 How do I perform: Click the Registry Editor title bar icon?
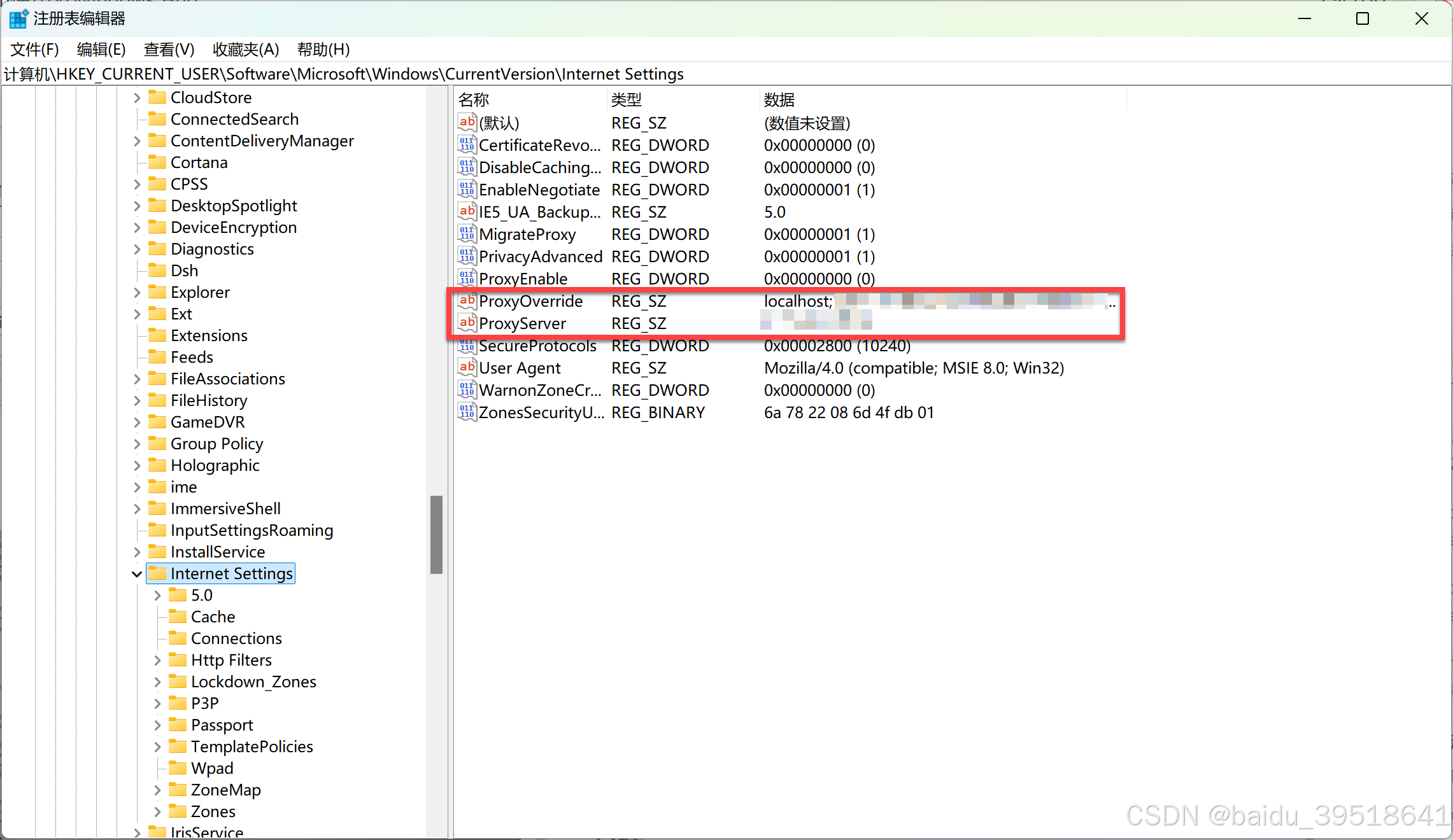[18, 18]
